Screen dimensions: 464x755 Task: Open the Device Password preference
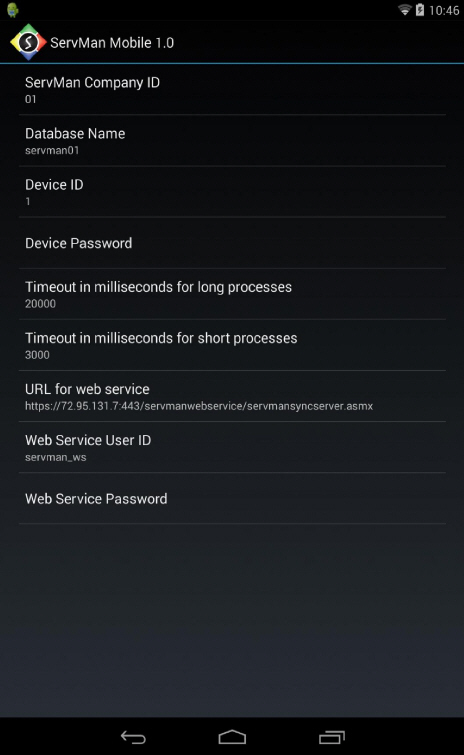tap(232, 243)
